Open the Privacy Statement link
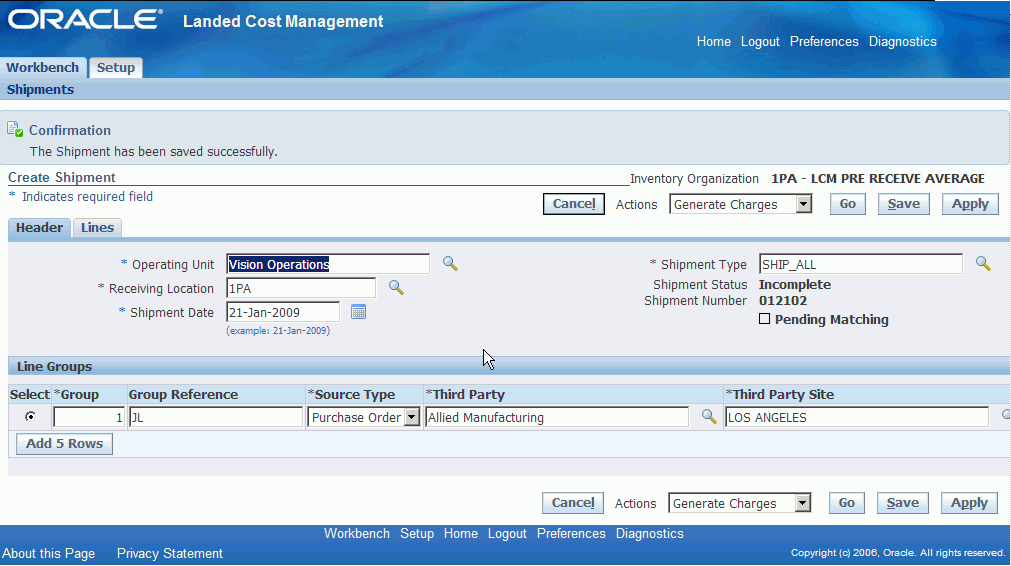1011x566 pixels. [170, 554]
